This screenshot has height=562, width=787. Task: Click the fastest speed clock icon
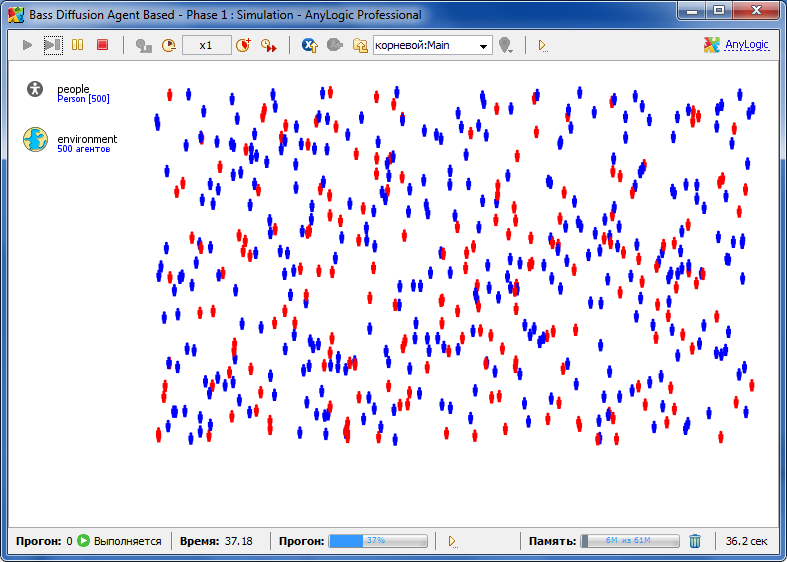tap(269, 46)
